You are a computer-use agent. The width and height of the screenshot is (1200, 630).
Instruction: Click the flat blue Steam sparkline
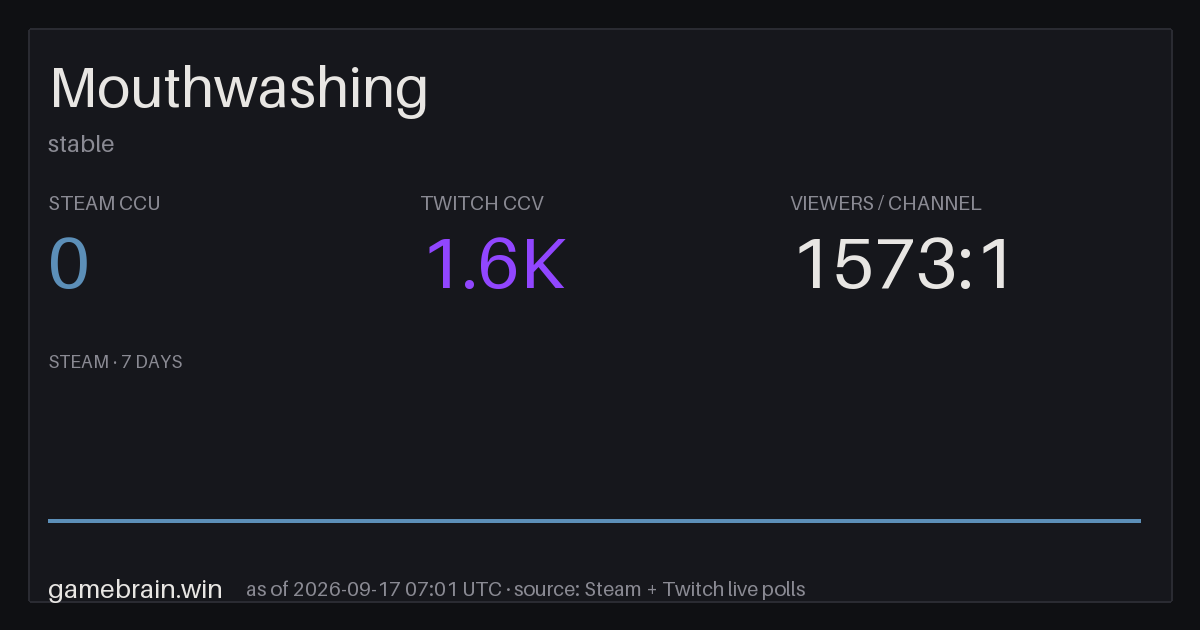[x=594, y=520]
